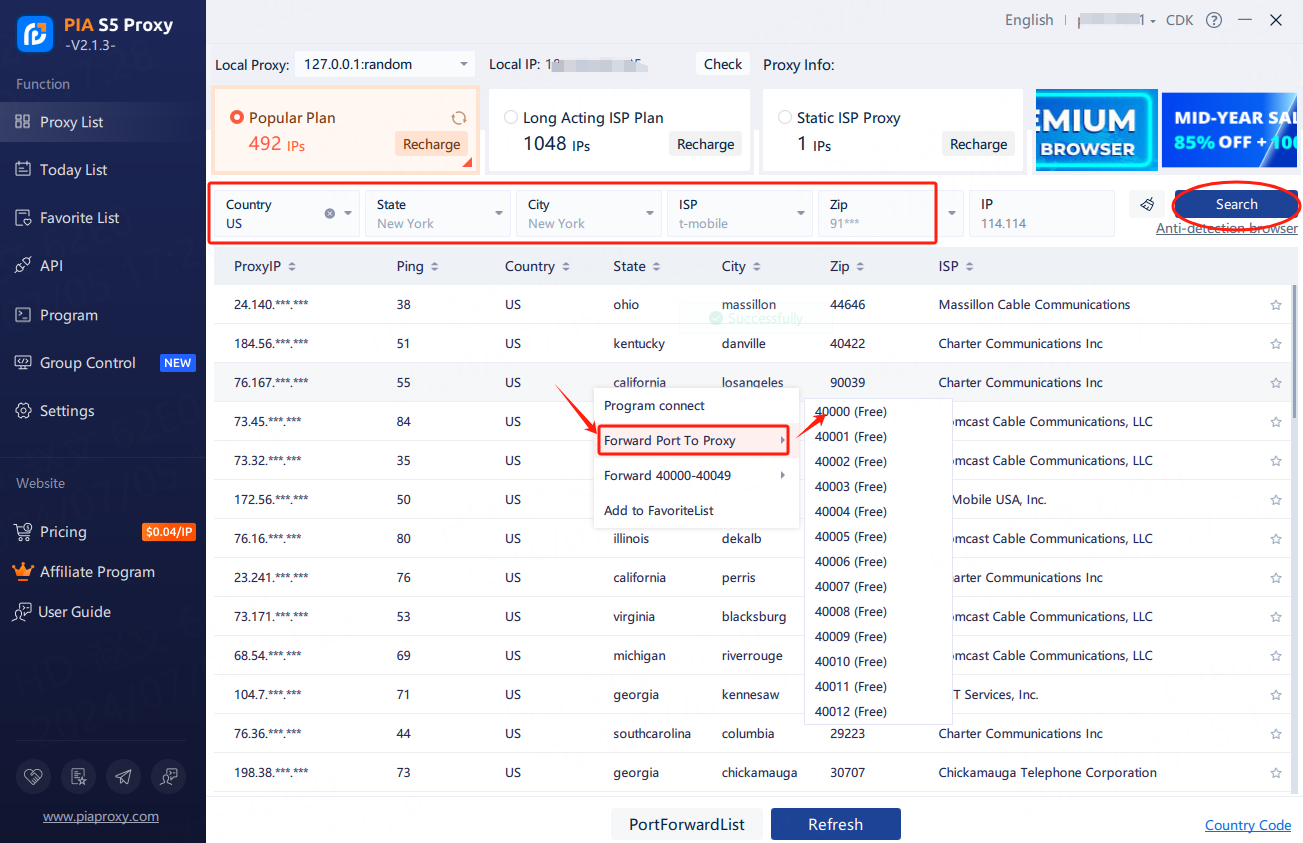Viewport: 1303px width, 843px height.
Task: Recharge the Long Acting ISP Plan
Action: [x=705, y=144]
